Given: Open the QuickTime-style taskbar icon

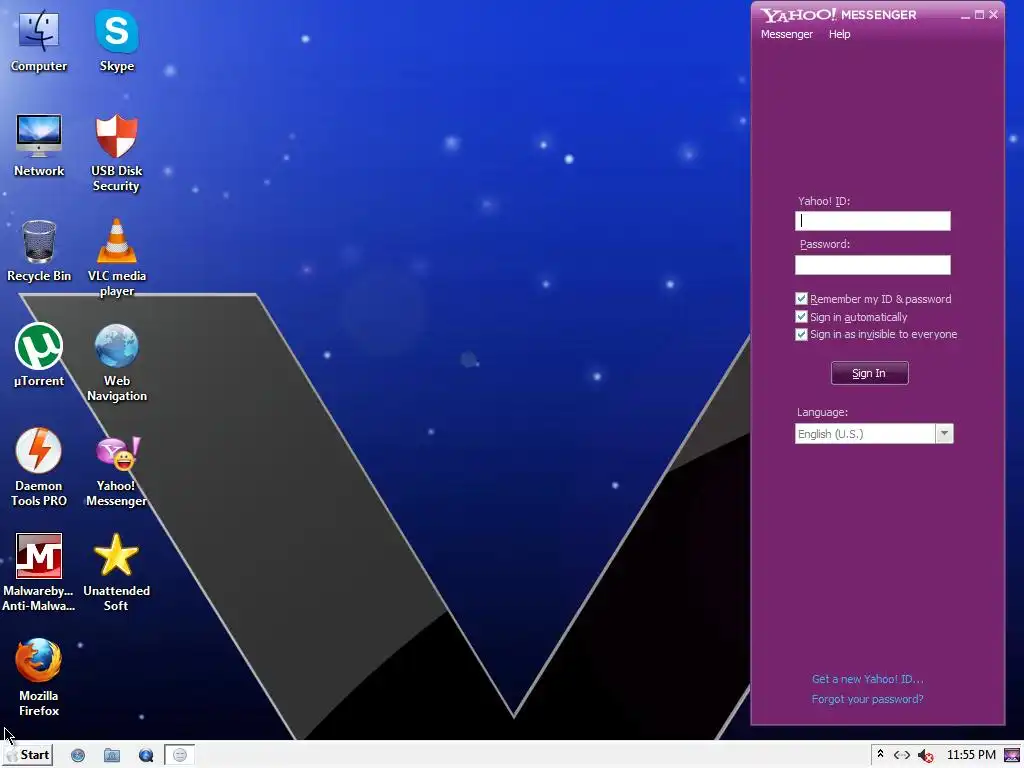Looking at the screenshot, I should (146, 756).
